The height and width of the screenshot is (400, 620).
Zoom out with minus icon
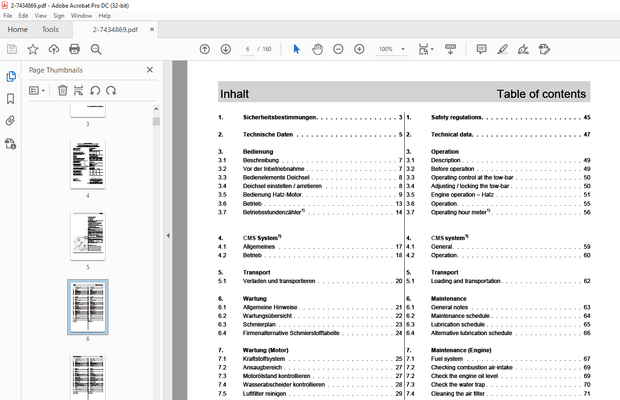(338, 49)
